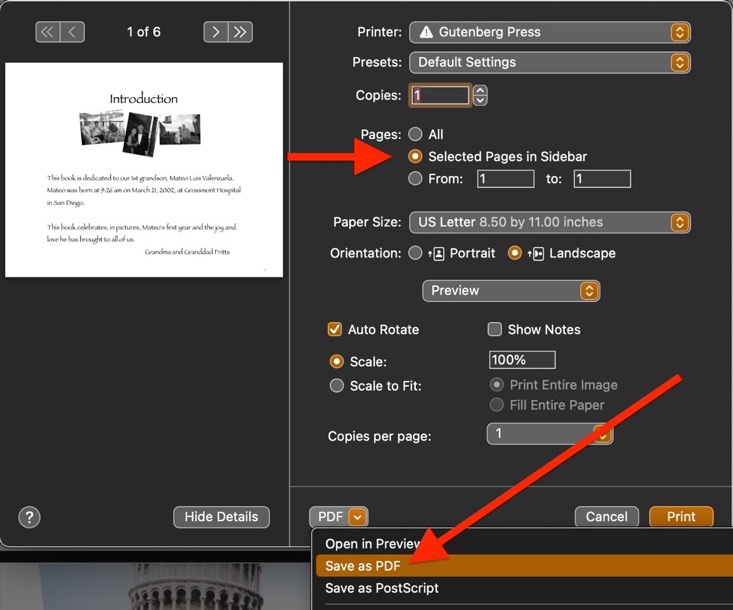Go to next page in preview
Viewport: 733px width, 610px height.
coord(216,32)
